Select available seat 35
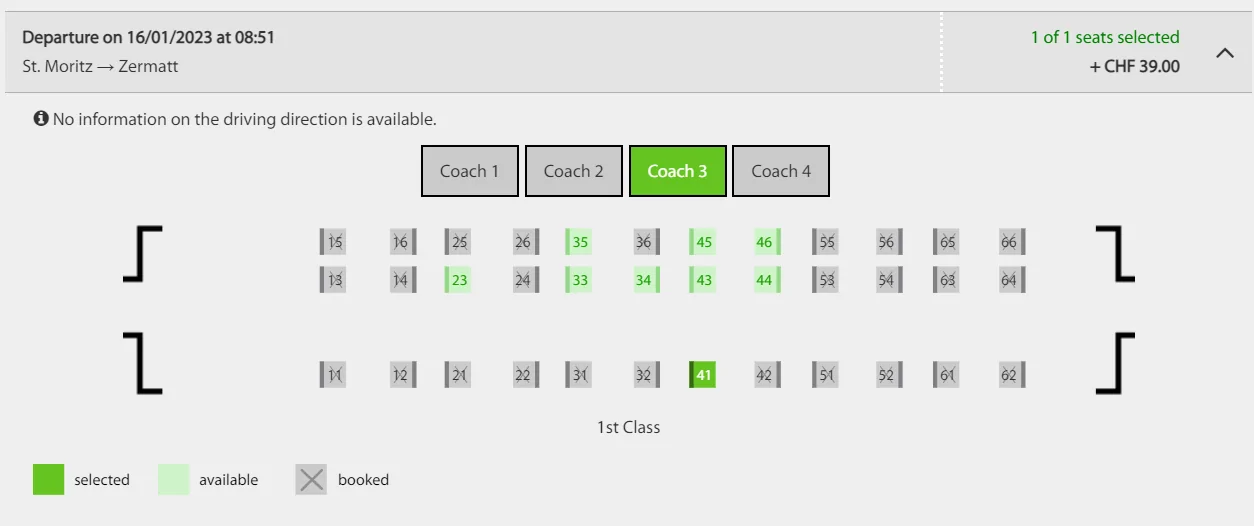The height and width of the screenshot is (526, 1254). [x=578, y=242]
